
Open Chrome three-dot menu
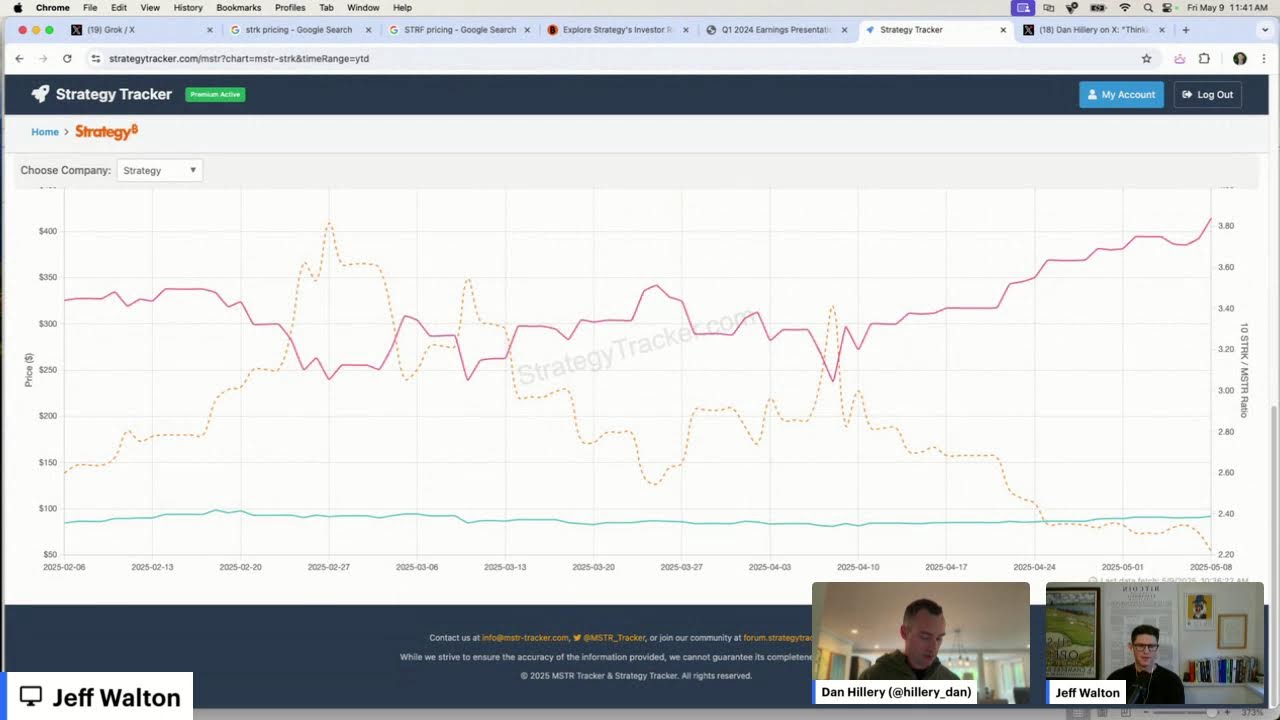pyautogui.click(x=1263, y=59)
